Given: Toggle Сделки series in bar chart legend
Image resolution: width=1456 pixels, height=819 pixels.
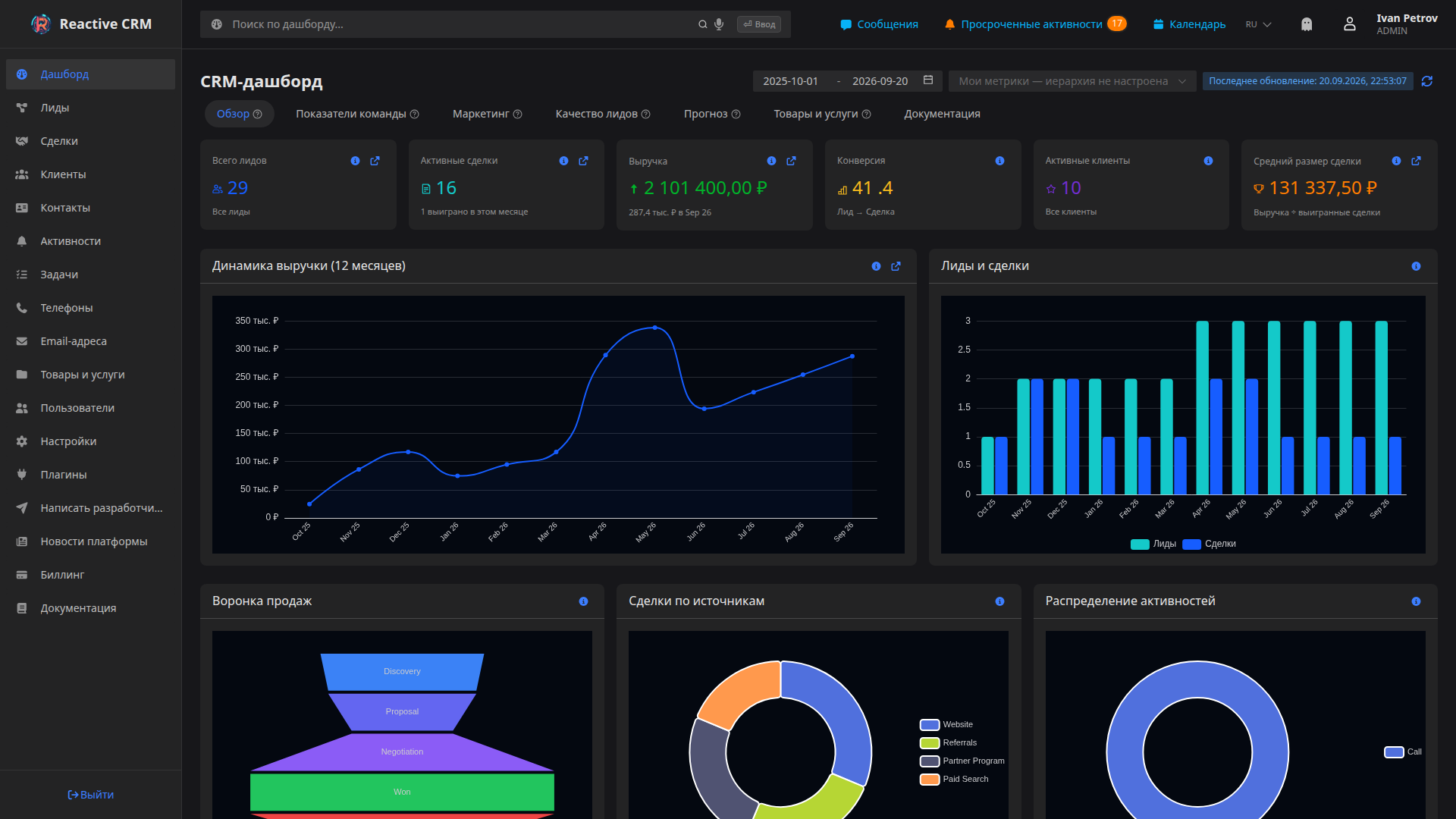Looking at the screenshot, I should tap(1210, 544).
